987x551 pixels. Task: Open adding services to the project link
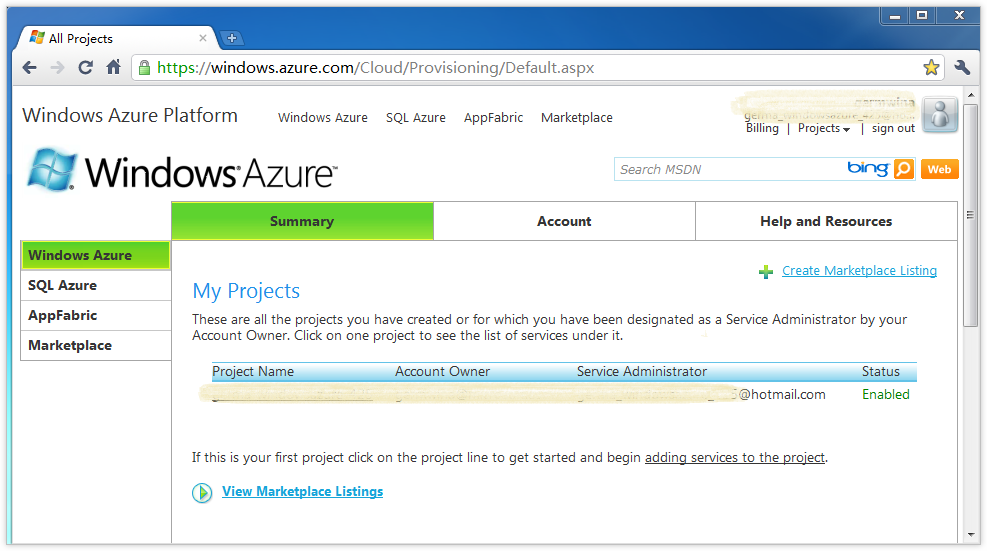(x=735, y=458)
